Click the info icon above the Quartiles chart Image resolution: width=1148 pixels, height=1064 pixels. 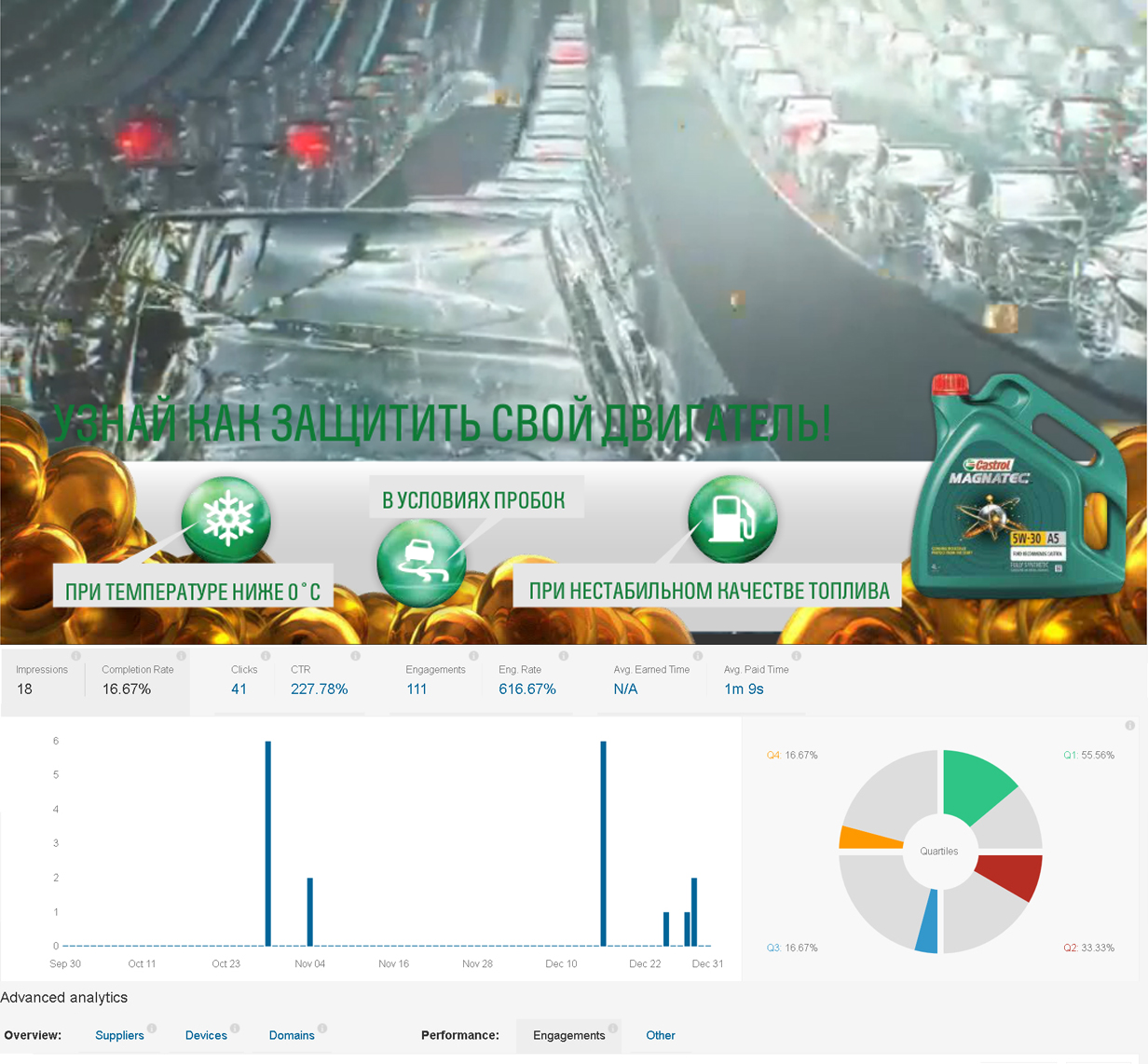(1129, 725)
